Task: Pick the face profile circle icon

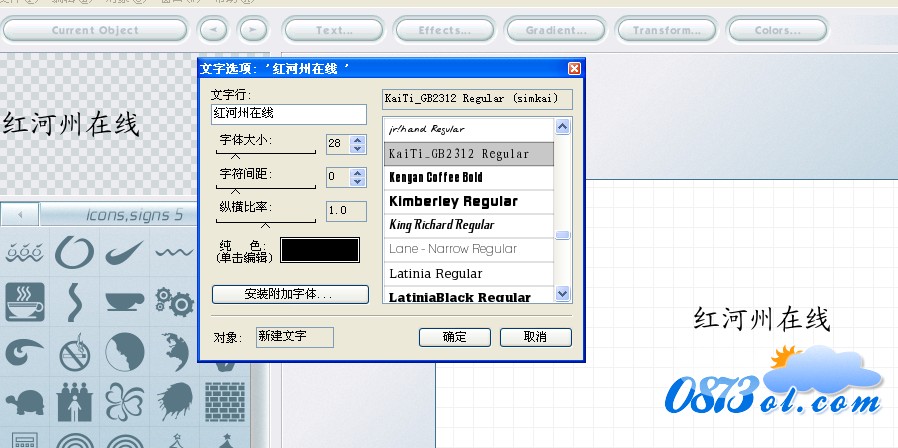Action: (x=125, y=352)
